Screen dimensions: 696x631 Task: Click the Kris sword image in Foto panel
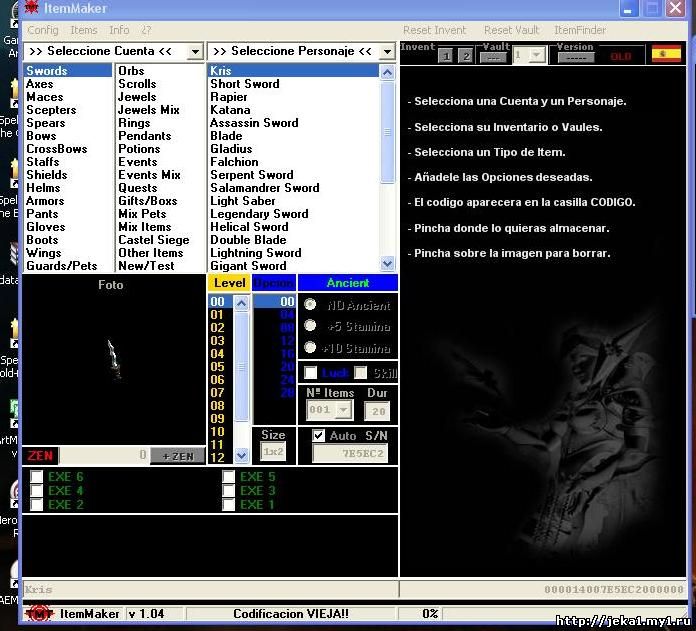coord(113,357)
